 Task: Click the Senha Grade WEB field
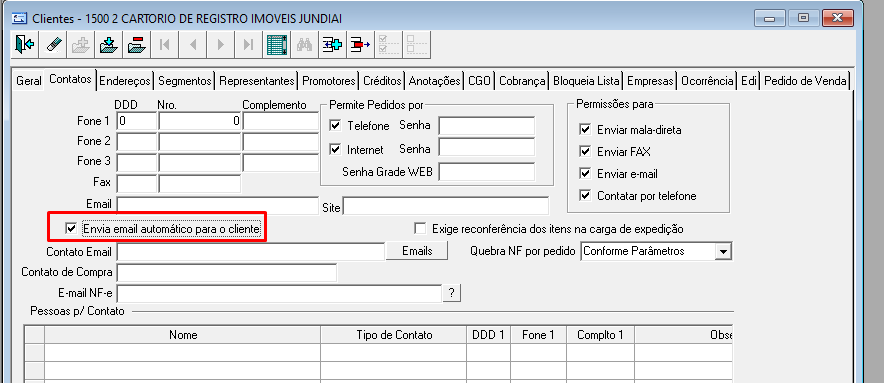[x=487, y=171]
